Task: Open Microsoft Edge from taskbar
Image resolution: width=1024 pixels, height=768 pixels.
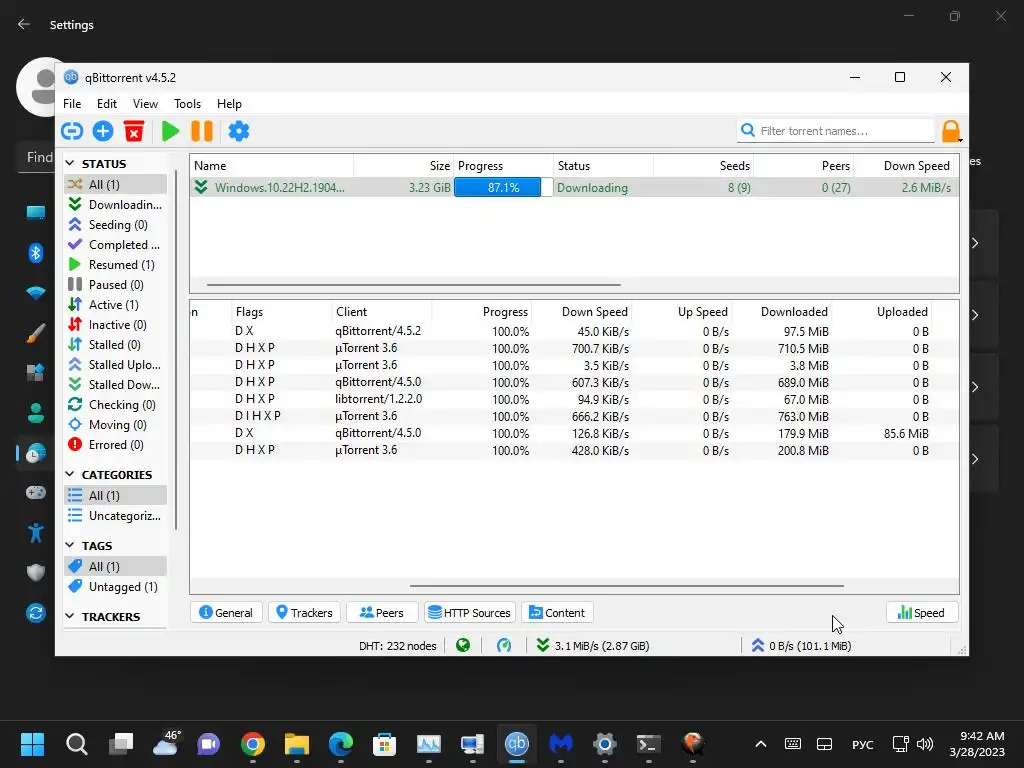Action: tap(340, 744)
